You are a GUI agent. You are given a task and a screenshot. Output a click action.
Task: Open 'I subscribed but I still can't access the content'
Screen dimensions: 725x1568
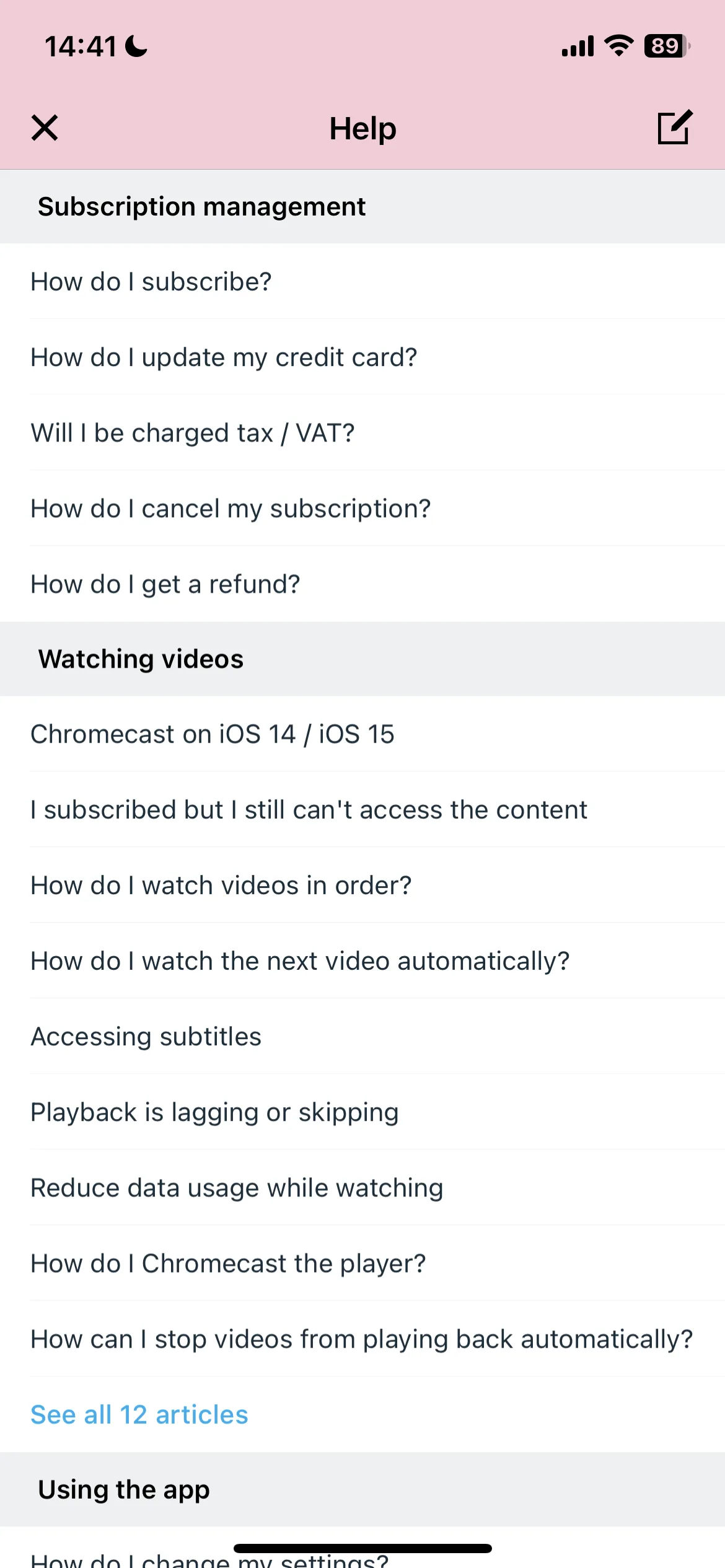point(362,810)
